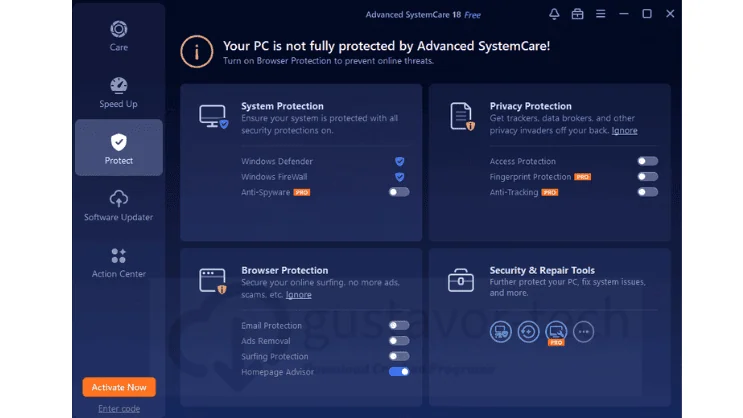743x418 pixels.
Task: Open the Speed Up section
Action: (x=118, y=92)
